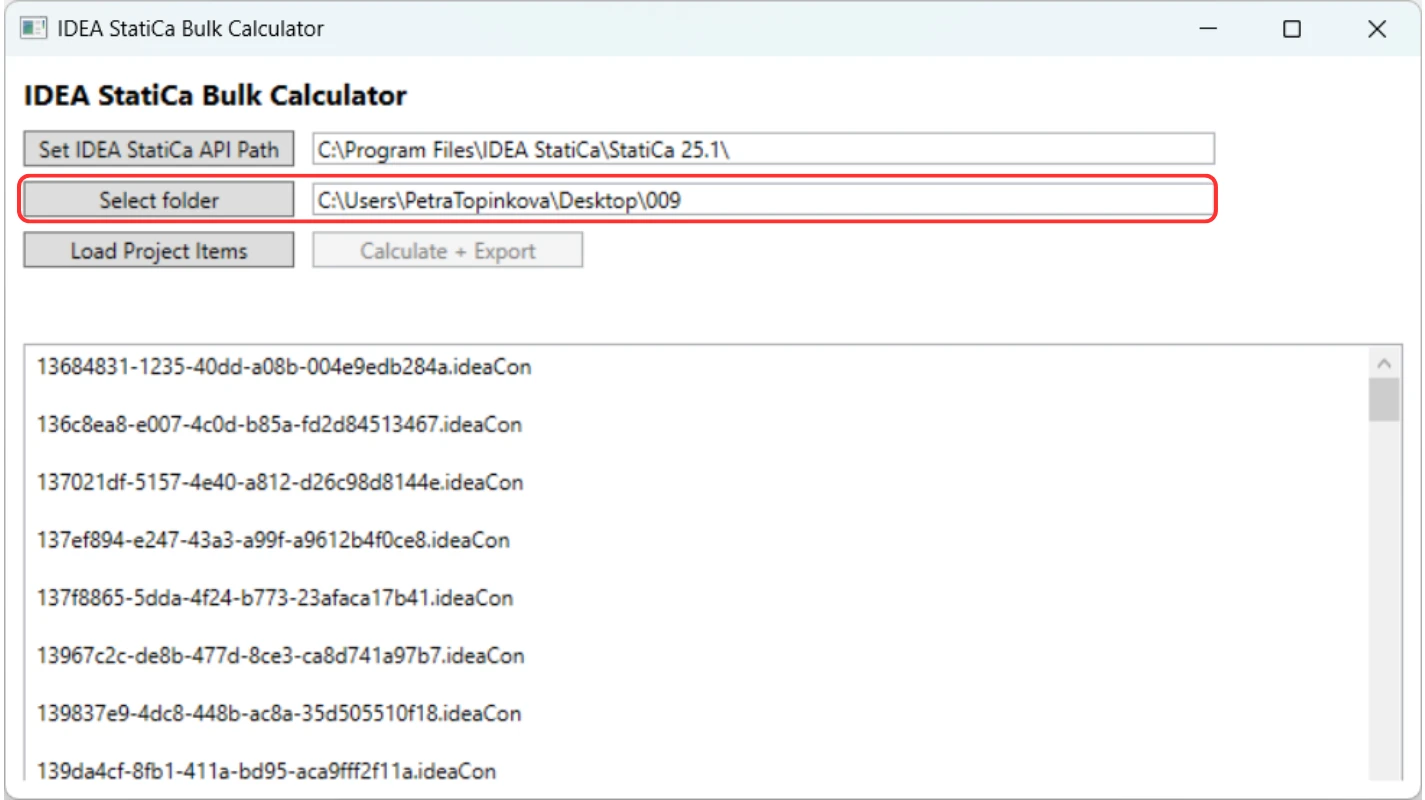Select file 13684831-1235-40dd-a08b-004e9edb284a.ideaCon
Screen dimensions: 1425x800
click(284, 367)
